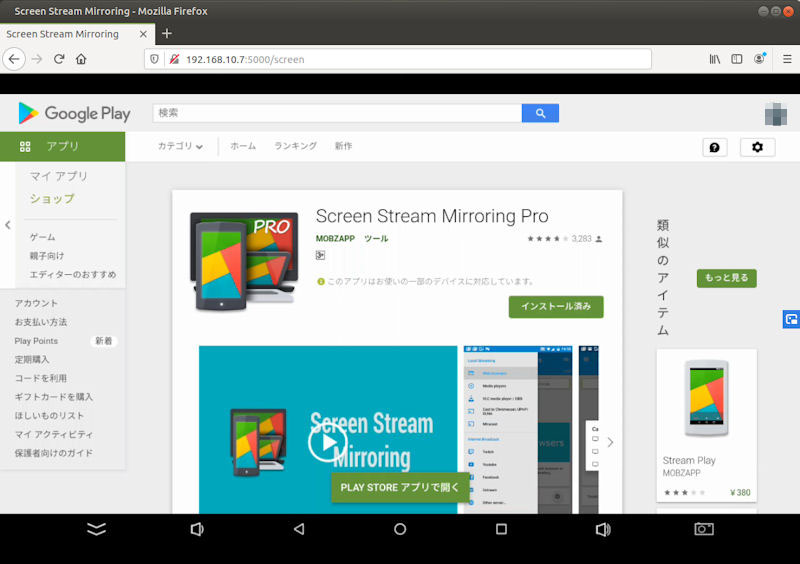The image size is (800, 564).
Task: Click the インストール済み button
Action: coord(556,307)
